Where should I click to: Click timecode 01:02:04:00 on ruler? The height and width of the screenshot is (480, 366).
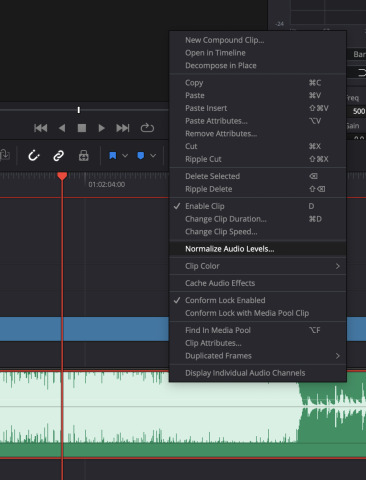(x=107, y=184)
